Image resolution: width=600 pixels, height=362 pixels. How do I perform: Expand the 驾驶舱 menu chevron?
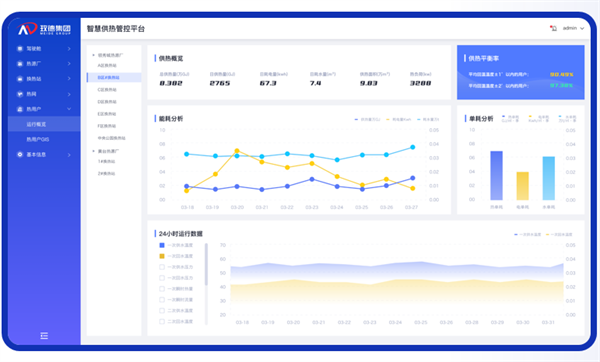pyautogui.click(x=69, y=49)
